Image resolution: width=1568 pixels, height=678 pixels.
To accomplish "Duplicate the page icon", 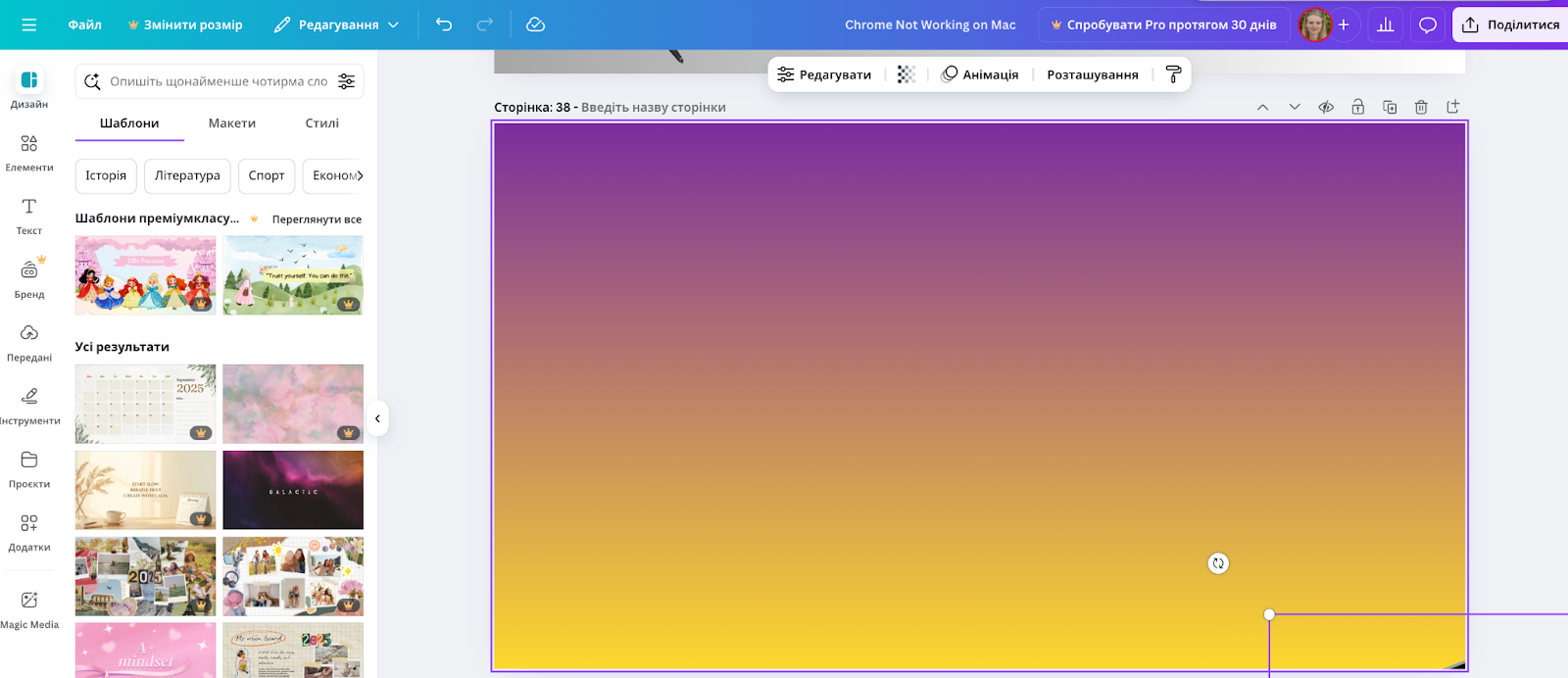I will click(x=1390, y=107).
